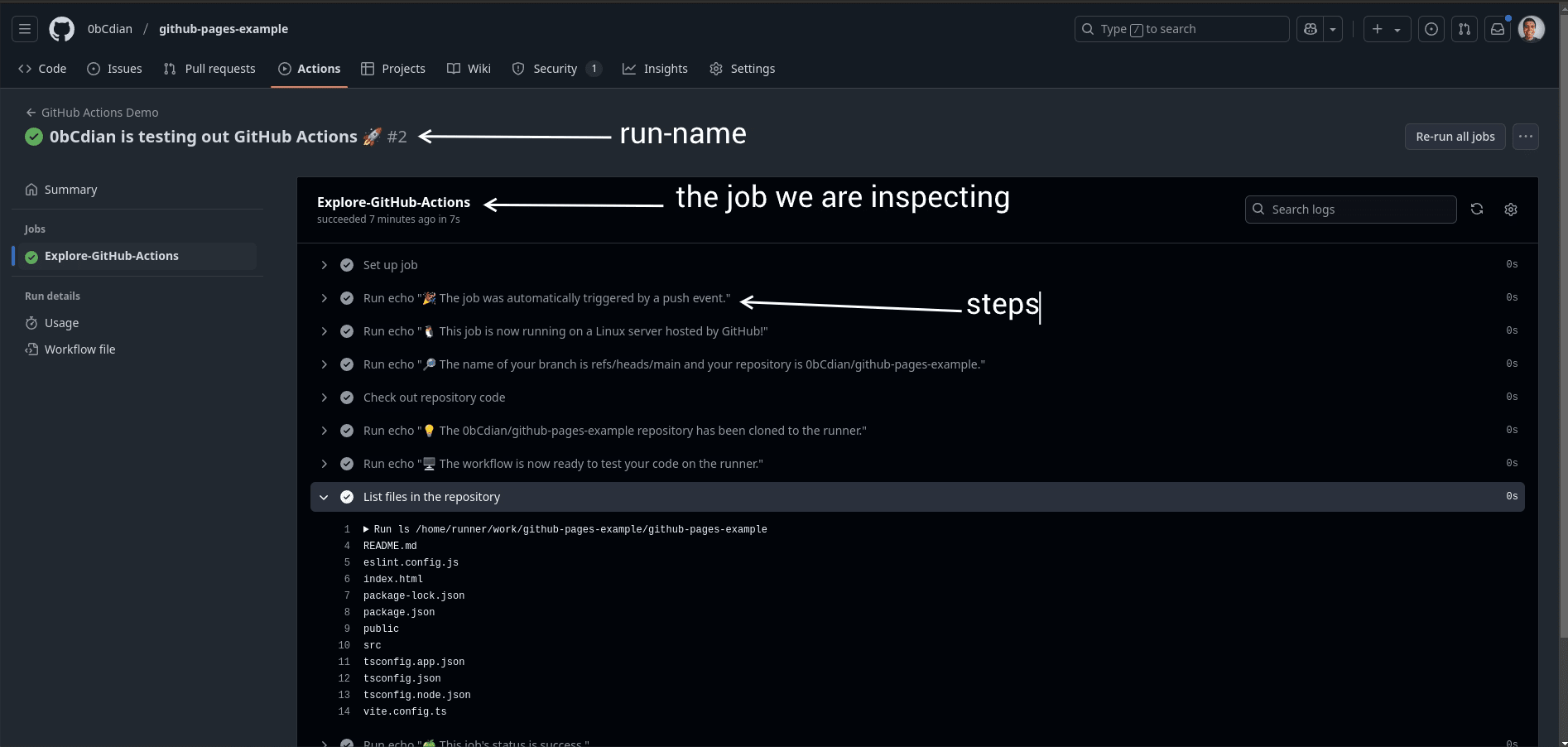The width and height of the screenshot is (1568, 747).
Task: Open the hamburger navigation menu
Action: point(25,29)
